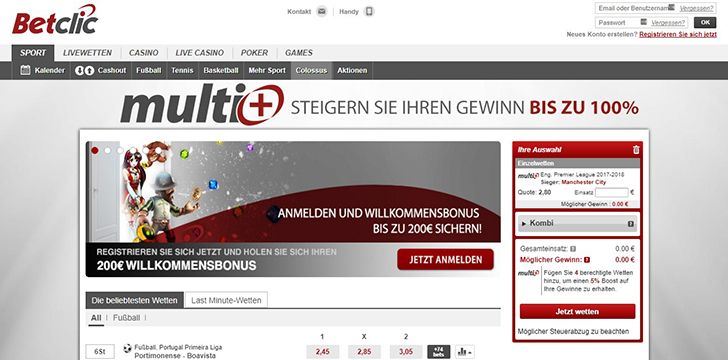
Task: Click the Portimonense - Boavista match name
Action: [x=175, y=356]
